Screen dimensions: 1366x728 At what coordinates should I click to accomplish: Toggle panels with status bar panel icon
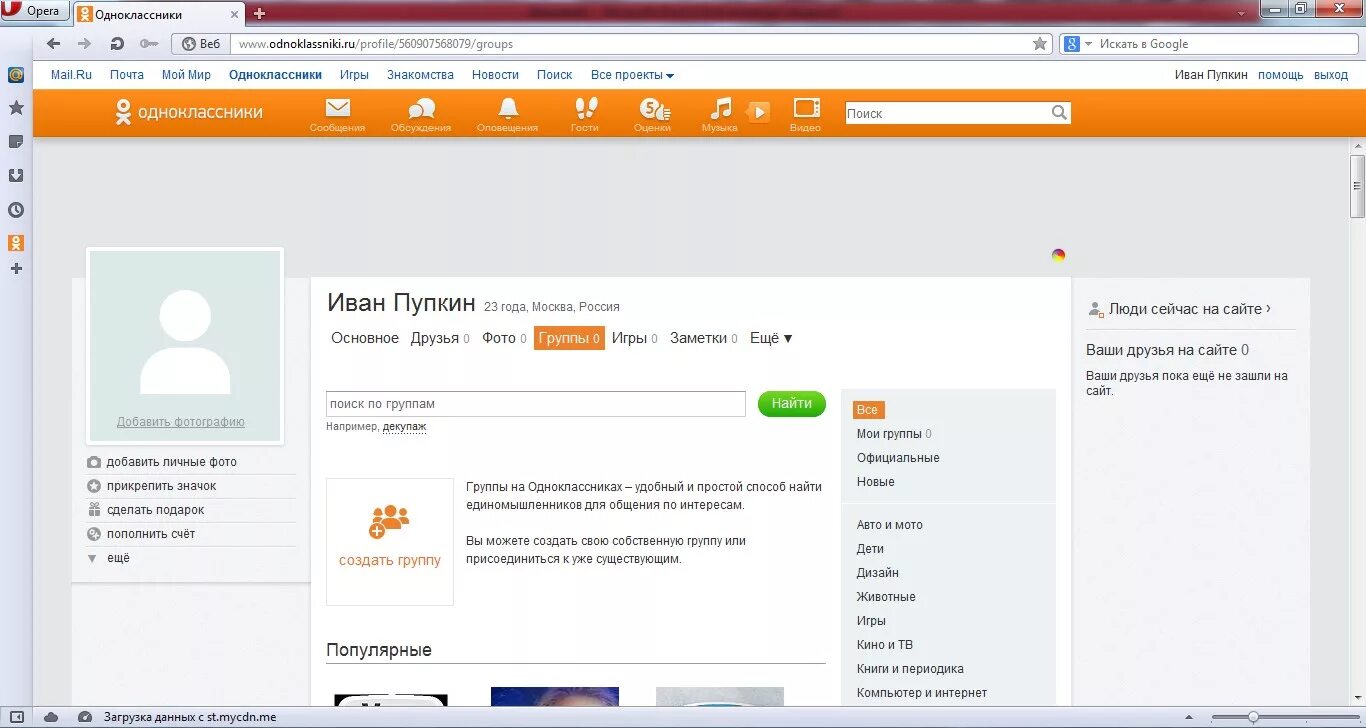tap(19, 717)
